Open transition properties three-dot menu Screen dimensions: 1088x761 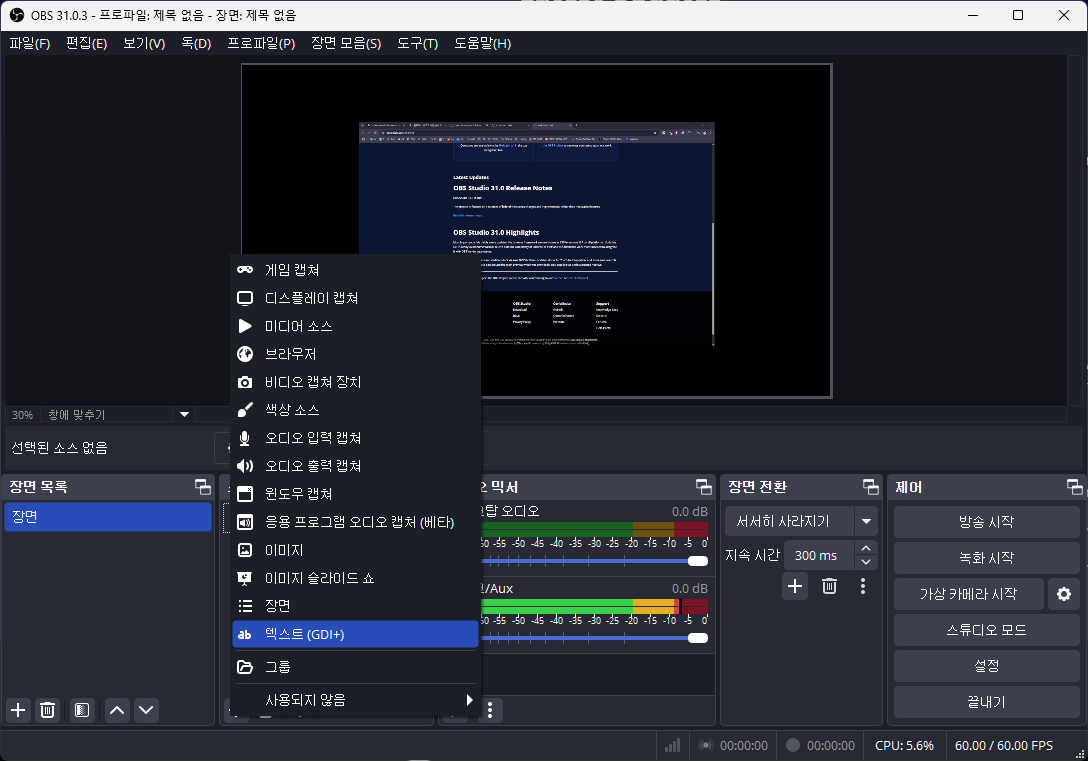pyautogui.click(x=862, y=586)
